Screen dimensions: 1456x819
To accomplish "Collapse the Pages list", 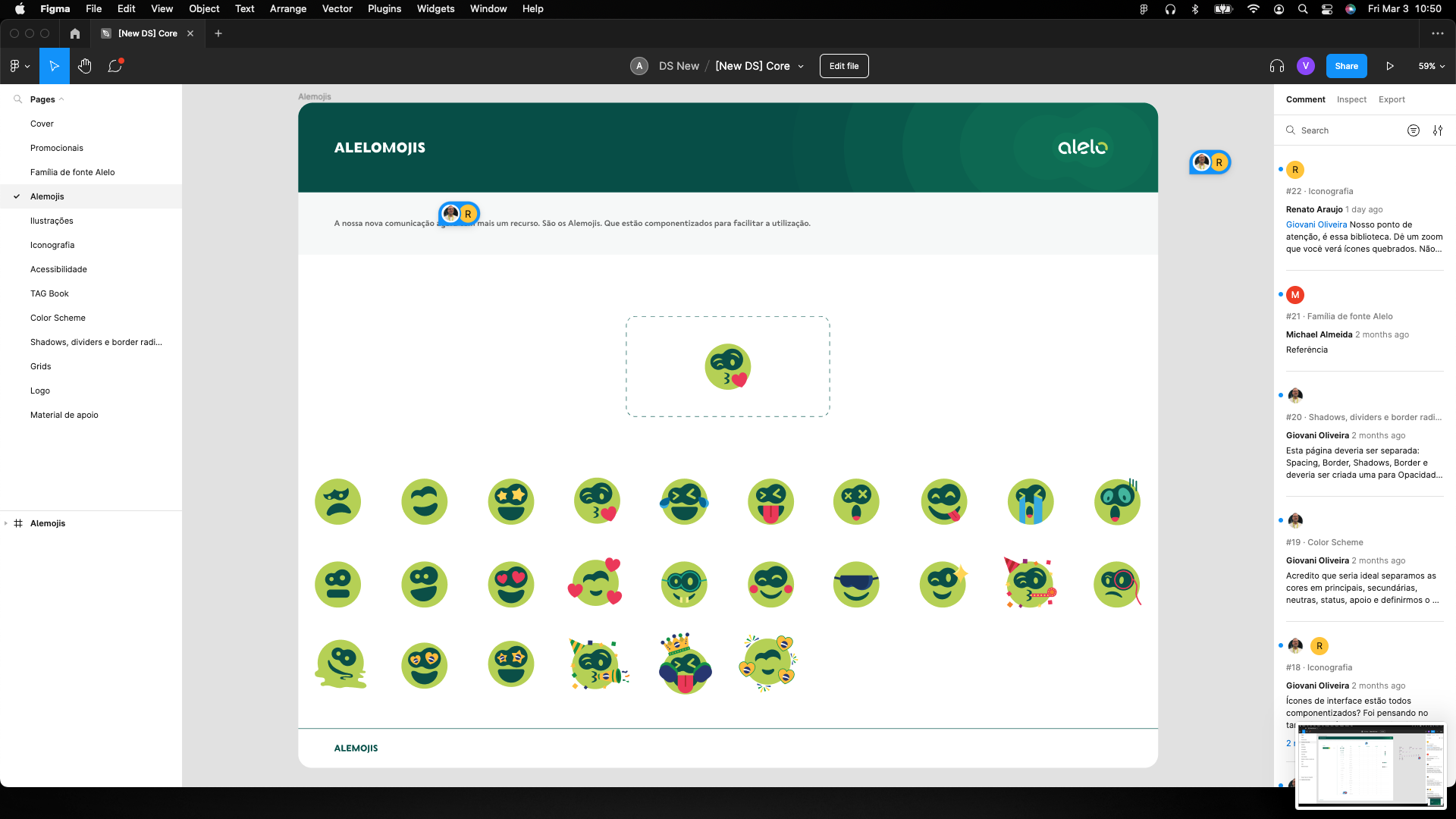I will tap(61, 99).
